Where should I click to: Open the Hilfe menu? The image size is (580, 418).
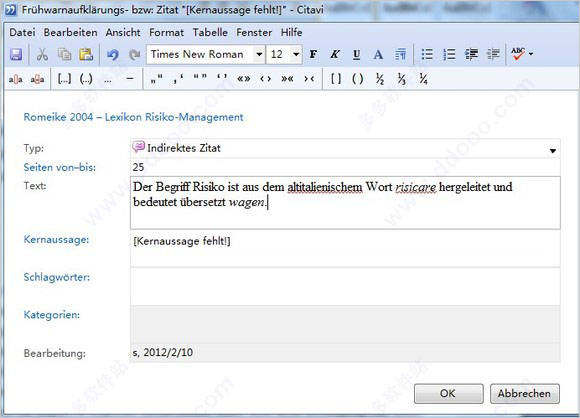click(x=291, y=33)
